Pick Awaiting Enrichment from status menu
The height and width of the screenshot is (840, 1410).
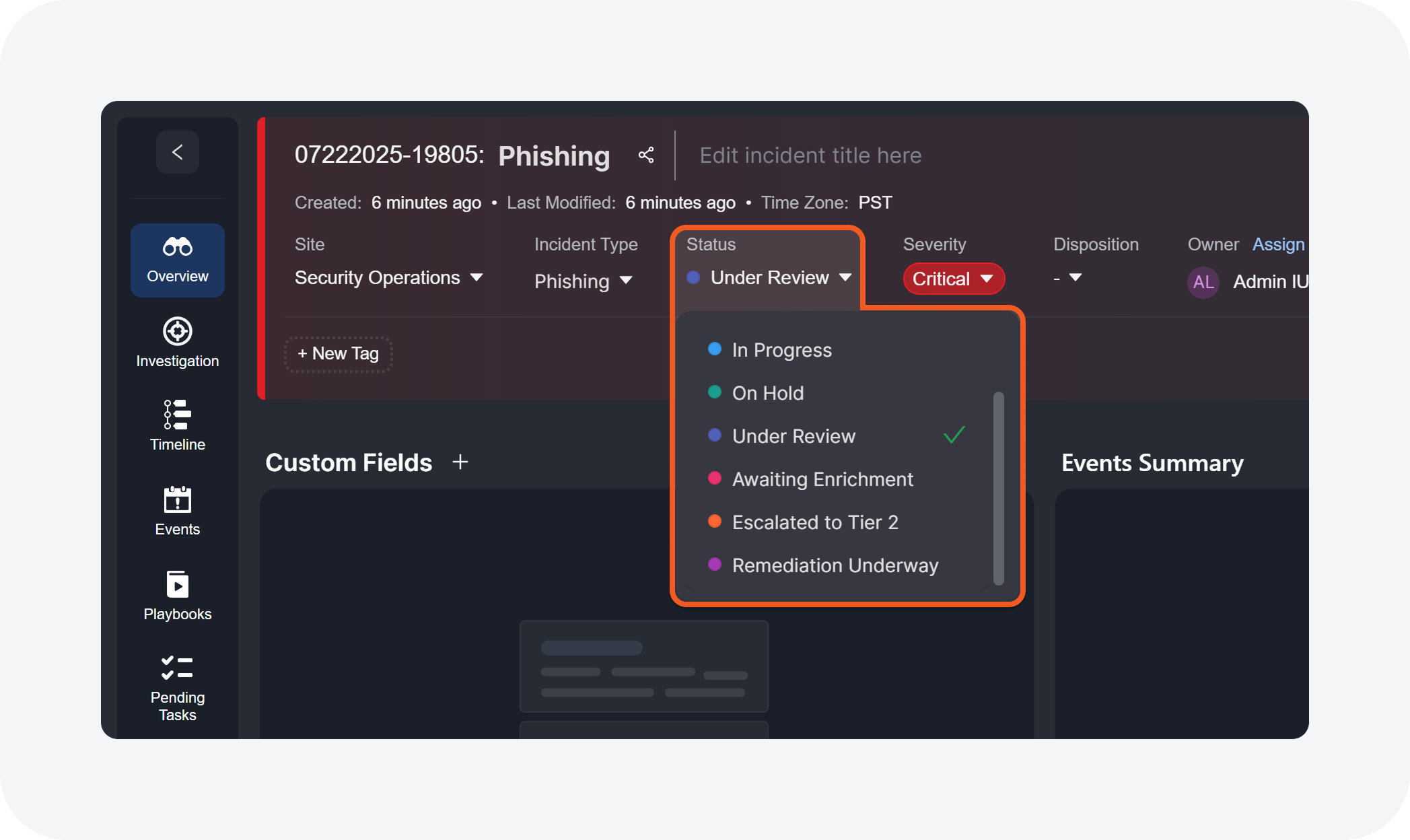(822, 479)
